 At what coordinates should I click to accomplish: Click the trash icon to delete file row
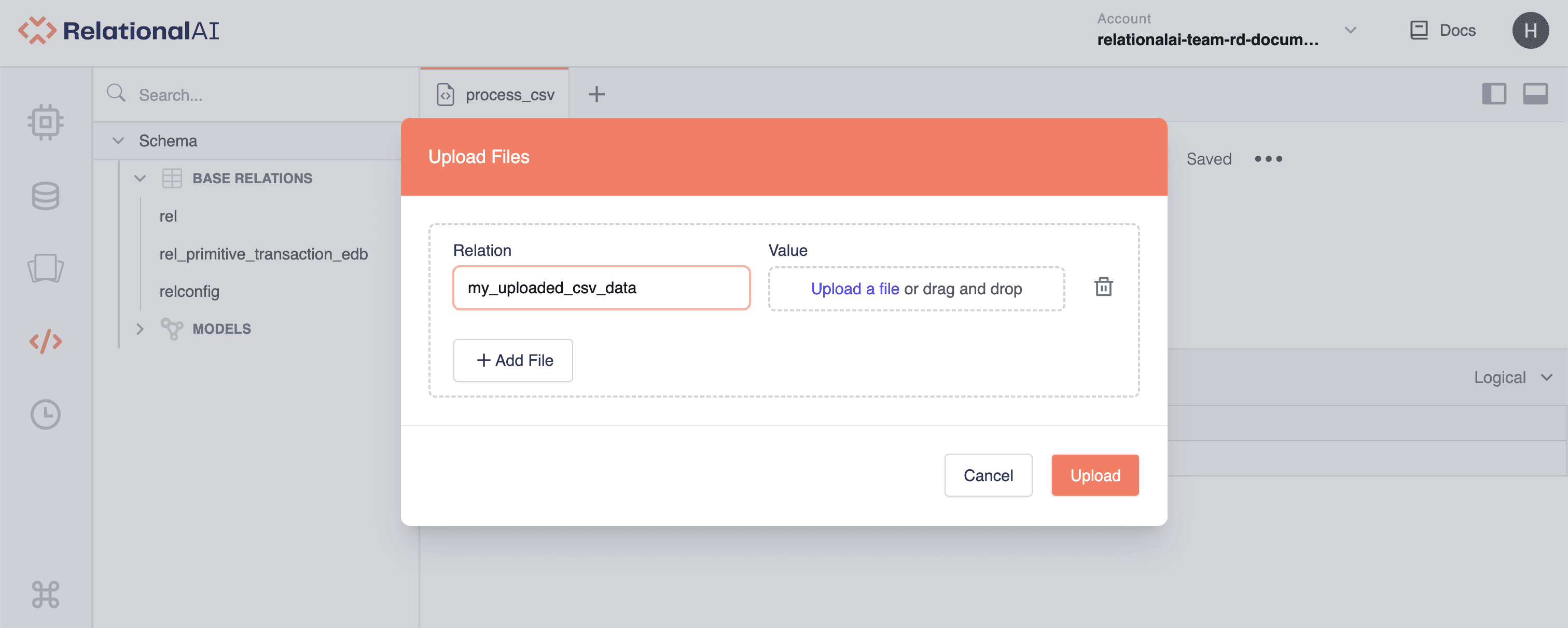[x=1103, y=287]
